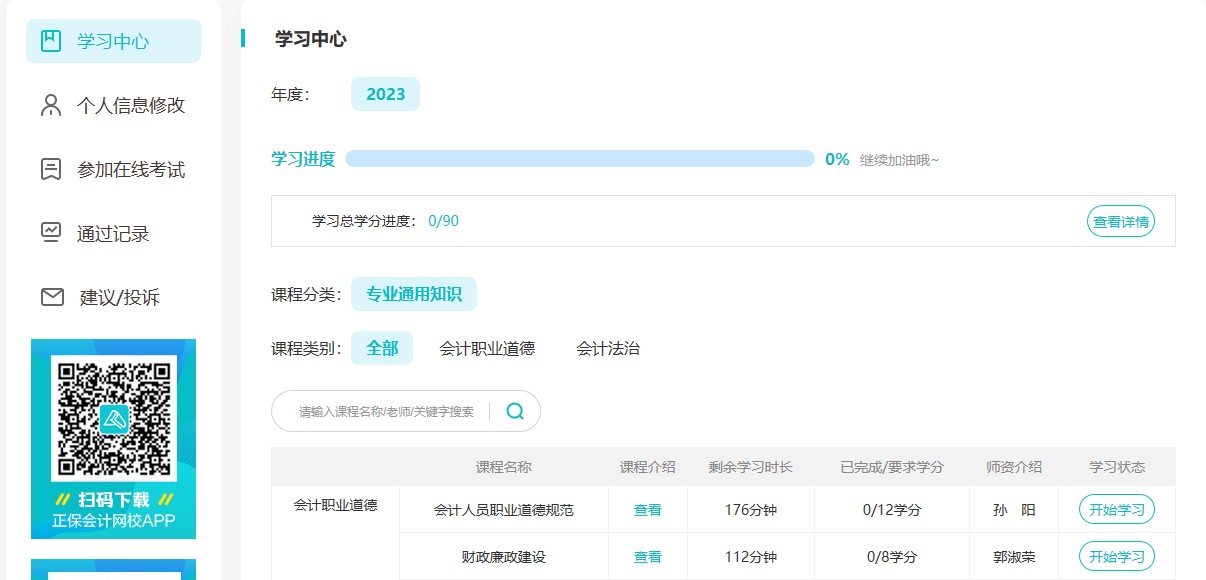Image resolution: width=1206 pixels, height=580 pixels.
Task: Click the QR code app download image
Action: point(113,417)
